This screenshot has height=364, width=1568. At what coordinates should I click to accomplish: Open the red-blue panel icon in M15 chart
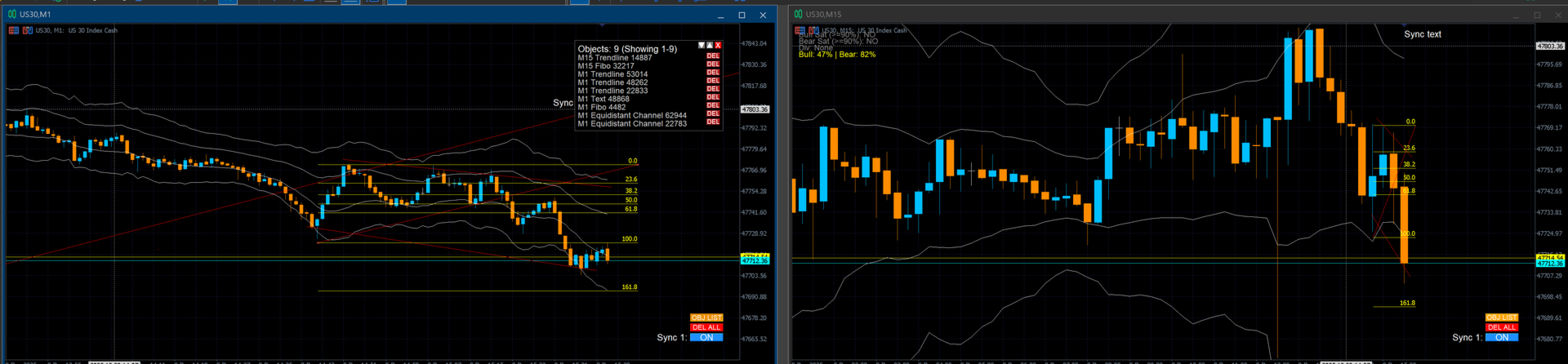[x=800, y=30]
